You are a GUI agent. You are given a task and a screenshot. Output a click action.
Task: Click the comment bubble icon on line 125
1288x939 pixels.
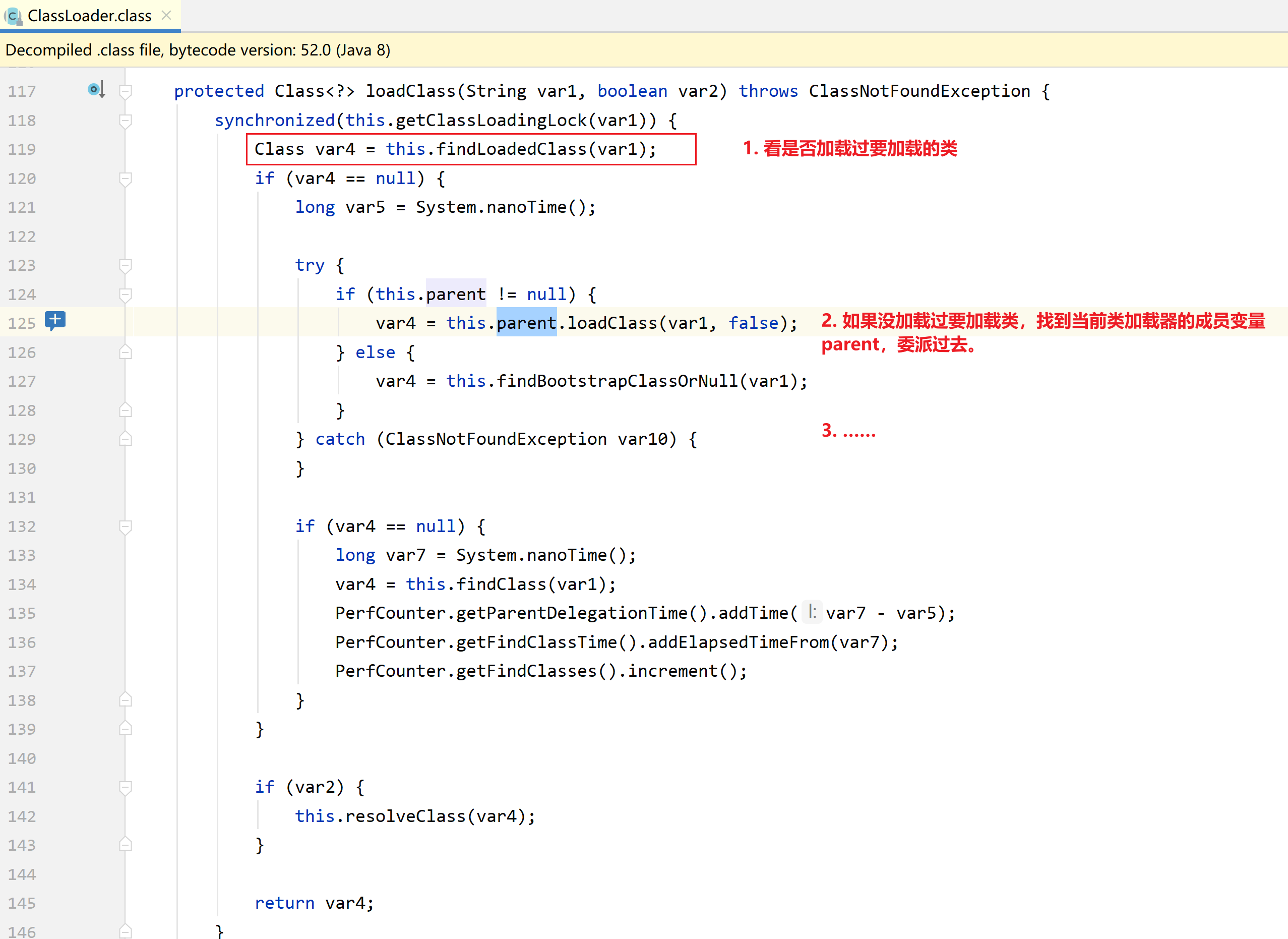(x=55, y=321)
